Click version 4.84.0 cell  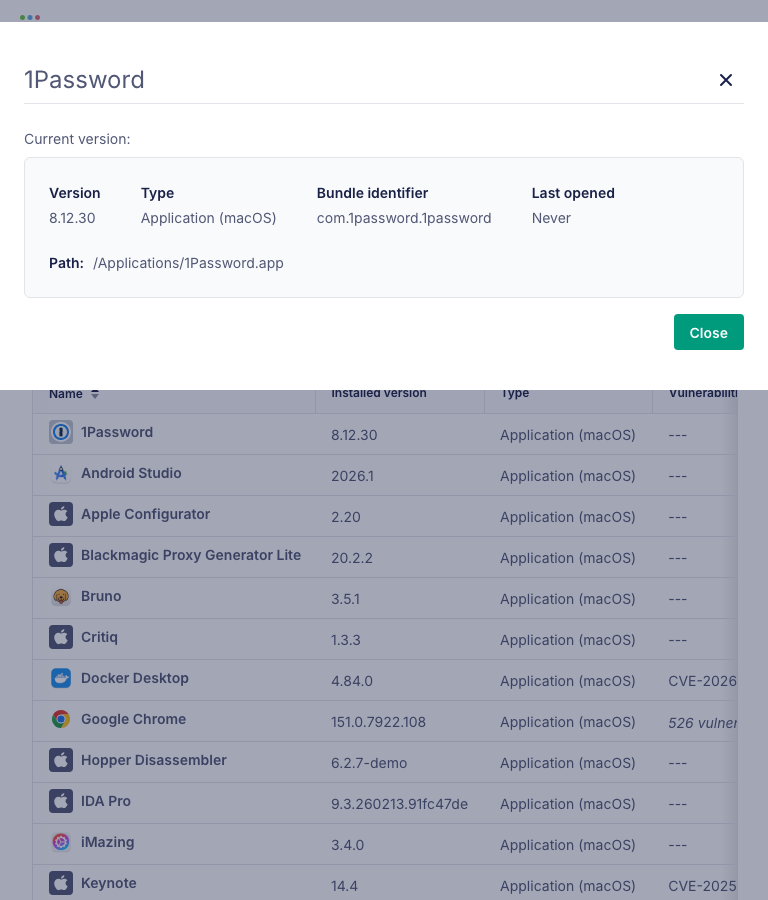click(x=352, y=681)
